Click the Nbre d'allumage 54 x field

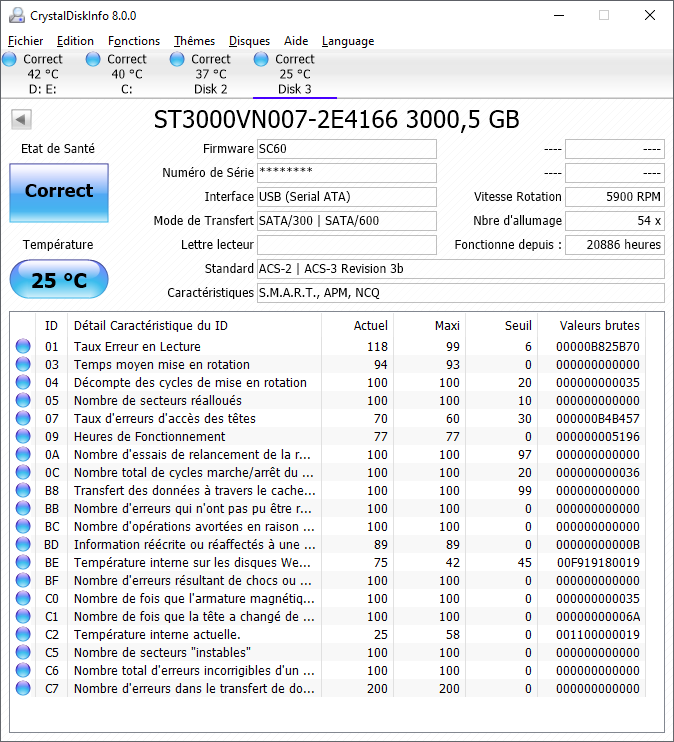coord(615,221)
